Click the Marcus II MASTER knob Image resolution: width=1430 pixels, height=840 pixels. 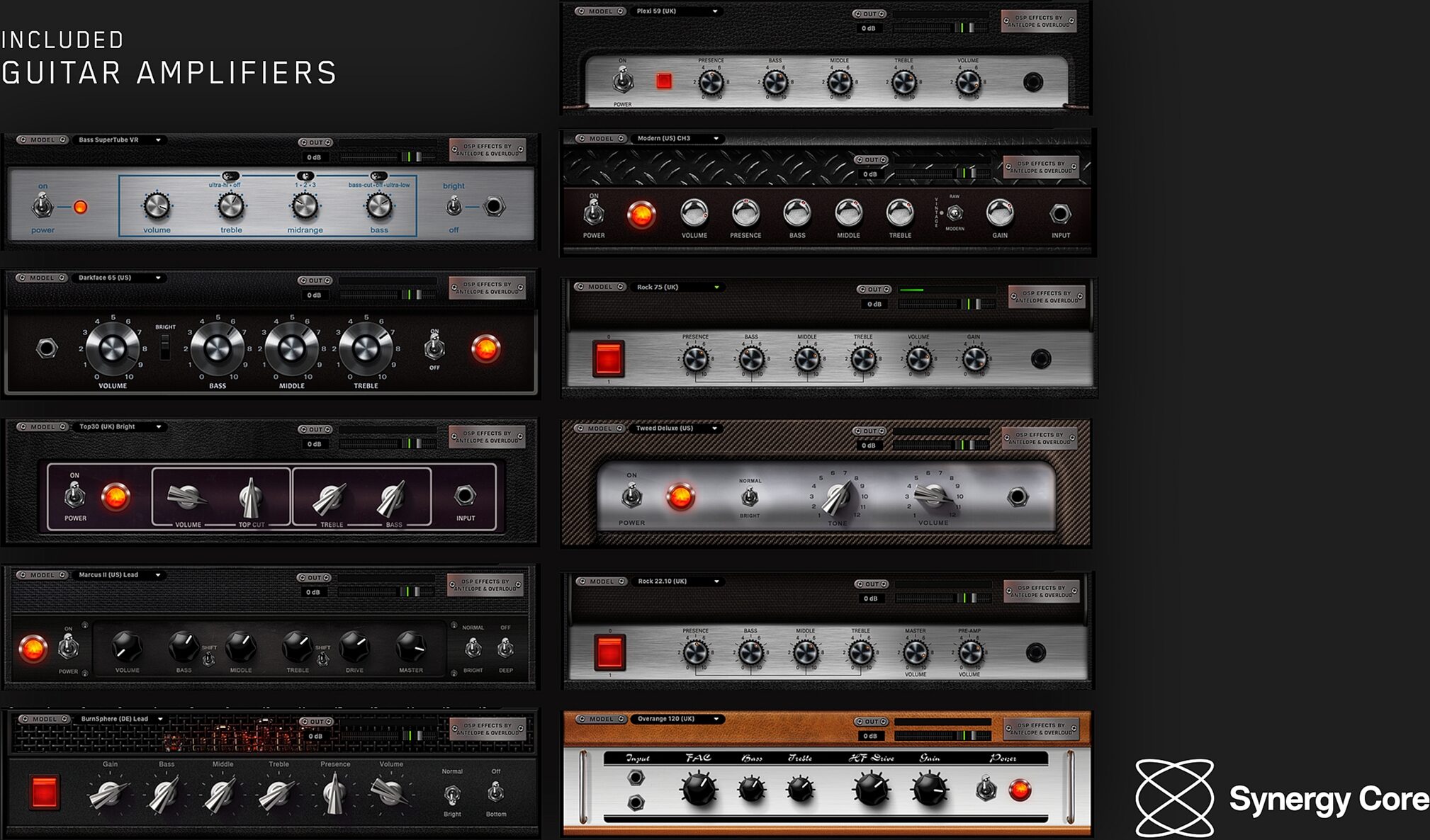pyautogui.click(x=410, y=646)
